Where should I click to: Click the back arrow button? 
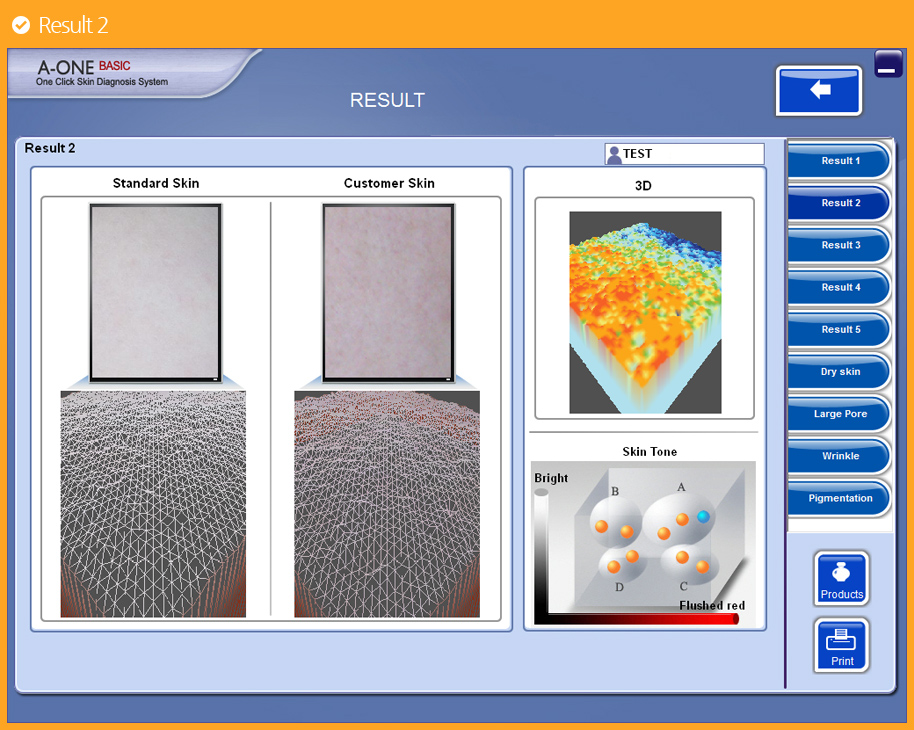(x=819, y=90)
